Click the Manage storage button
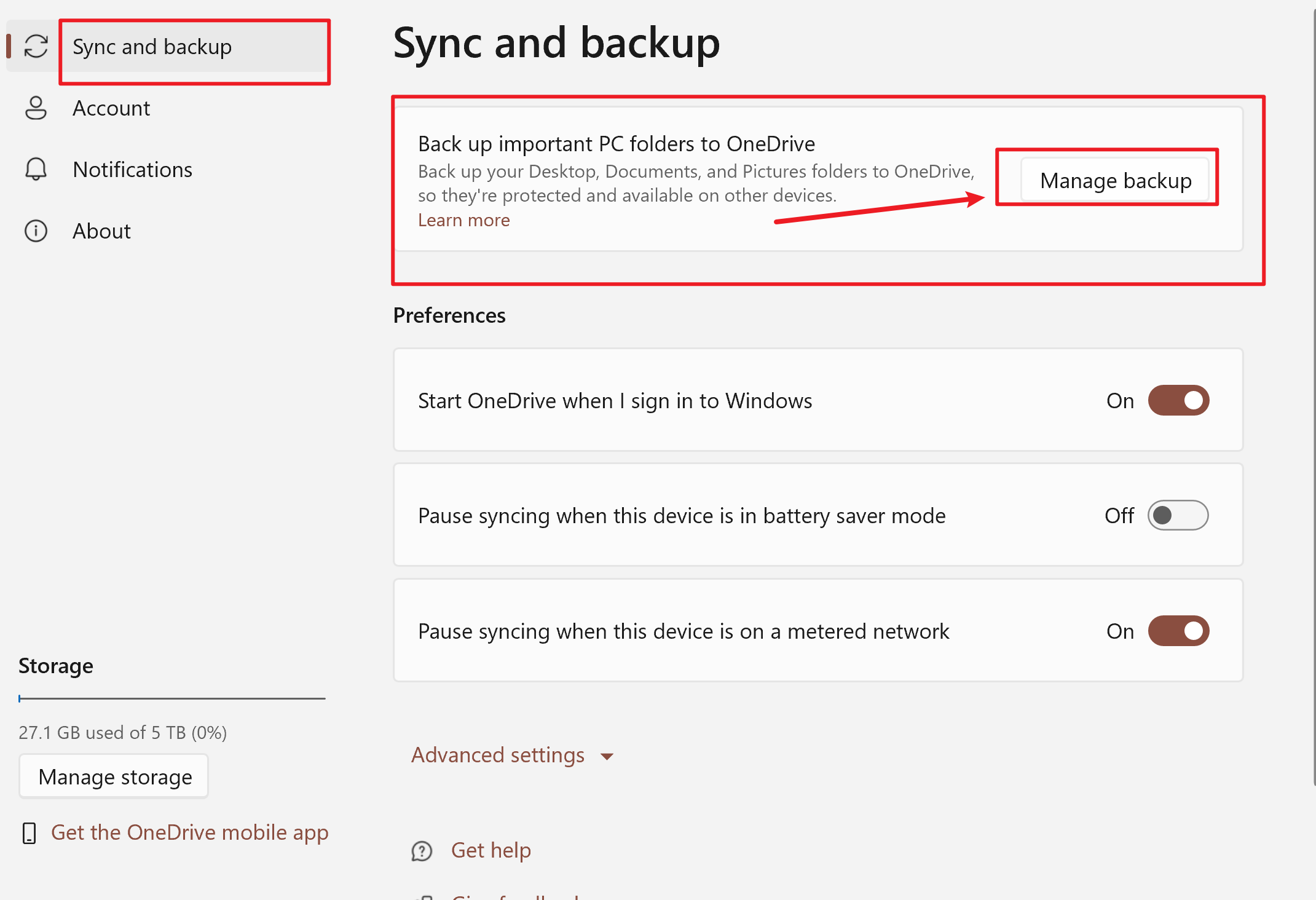The width and height of the screenshot is (1316, 900). pos(114,777)
